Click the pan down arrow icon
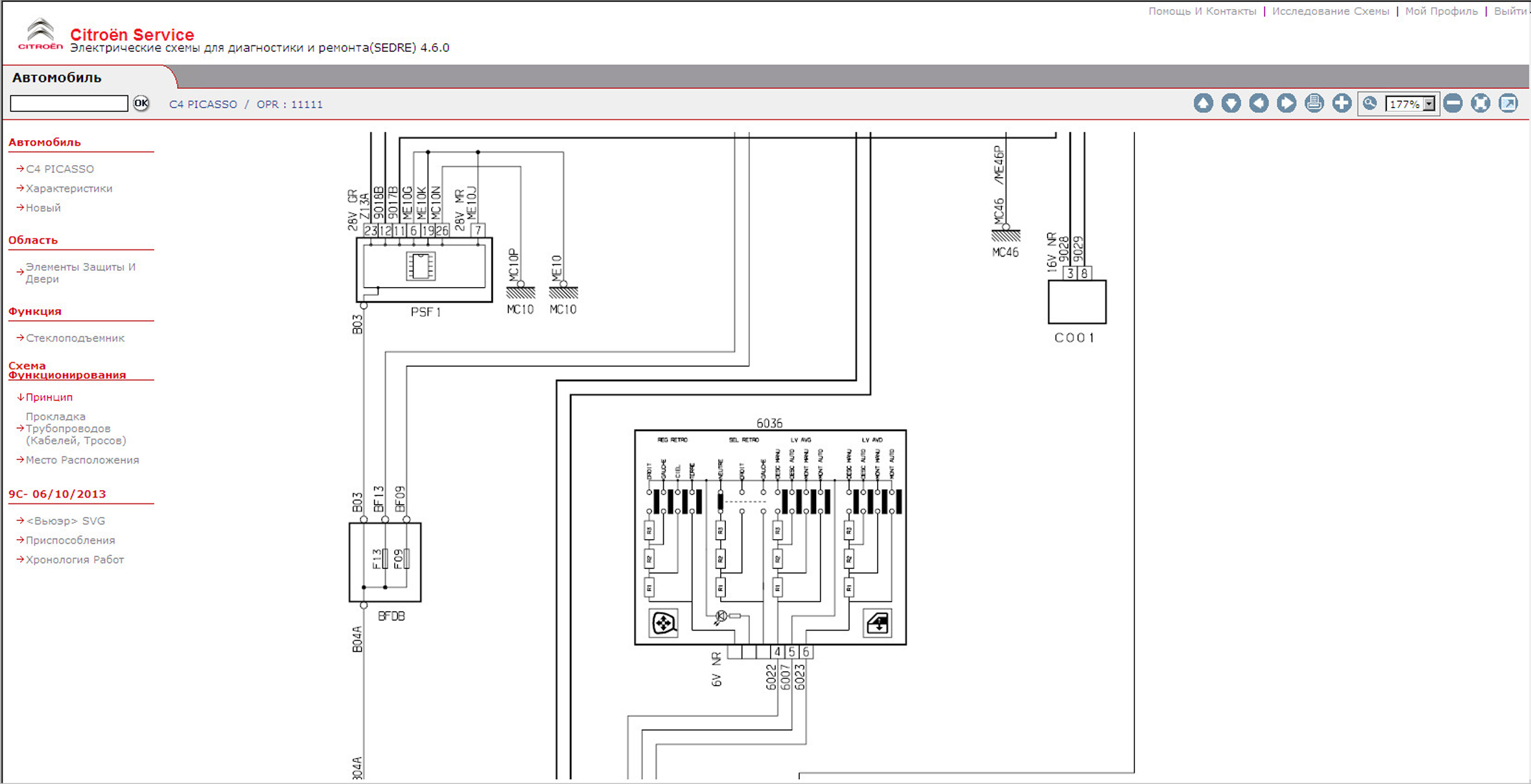Viewport: 1531px width, 784px height. point(1231,104)
